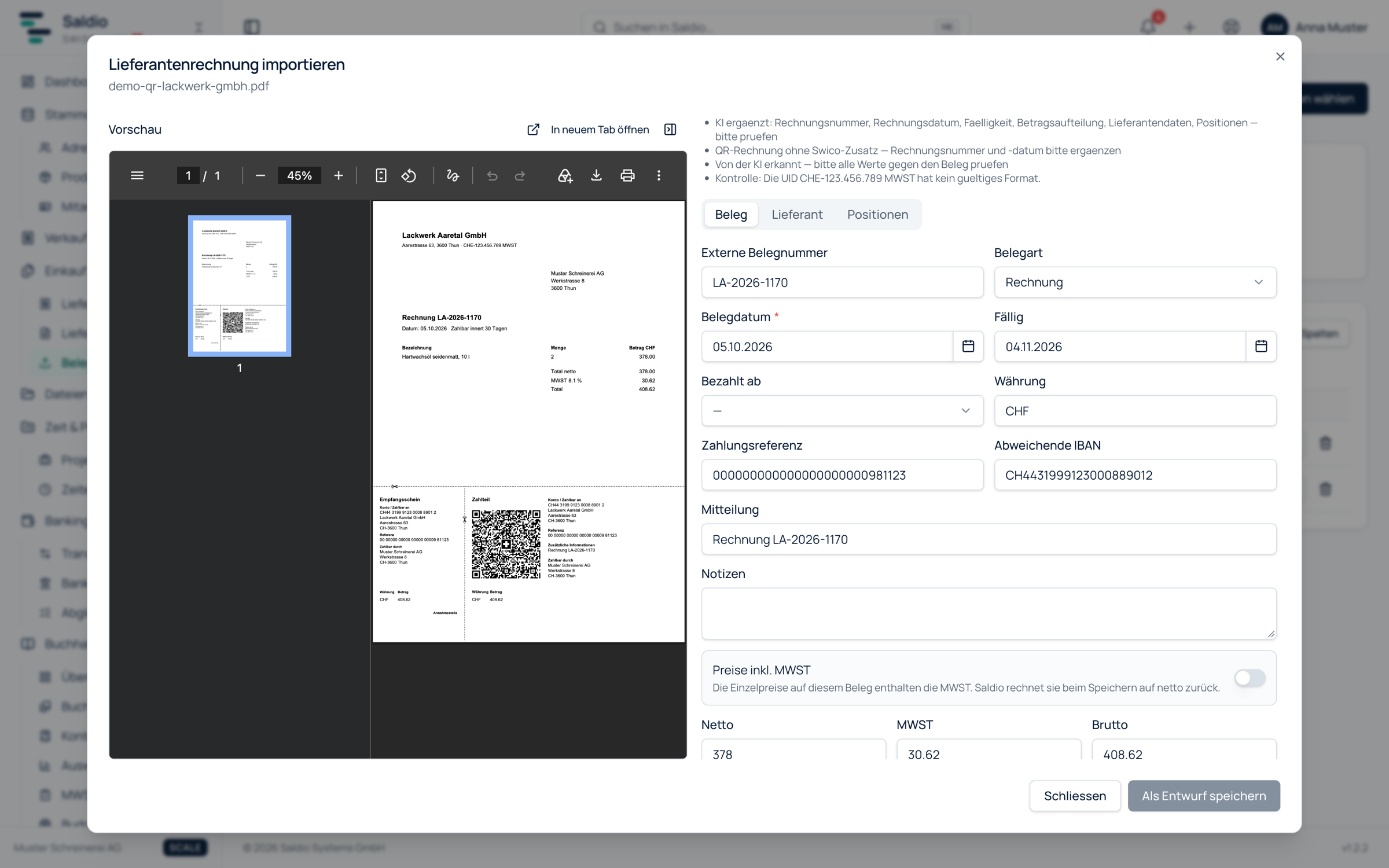
Task: Click Als Entwurf speichern
Action: coord(1204,796)
